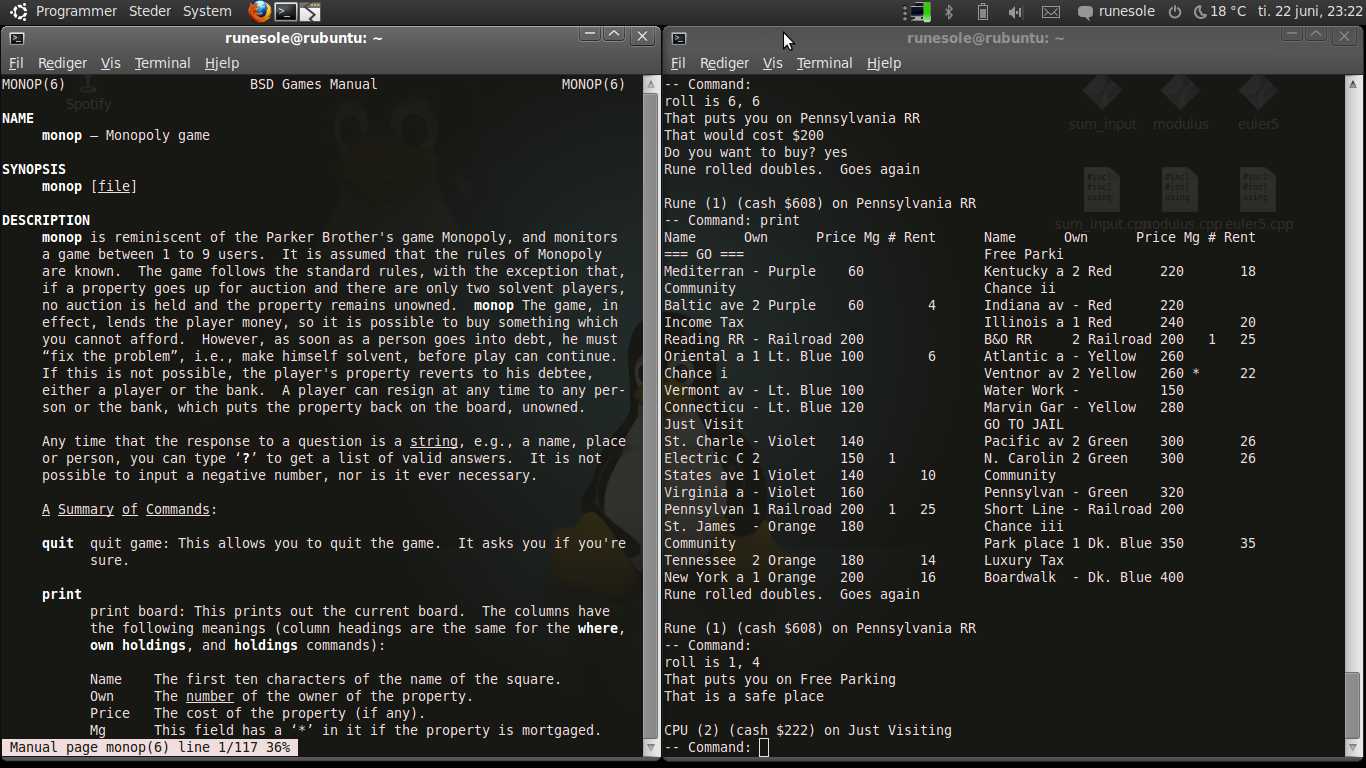
Task: Click the 'Manual page monop(6)' status line
Action: 149,747
